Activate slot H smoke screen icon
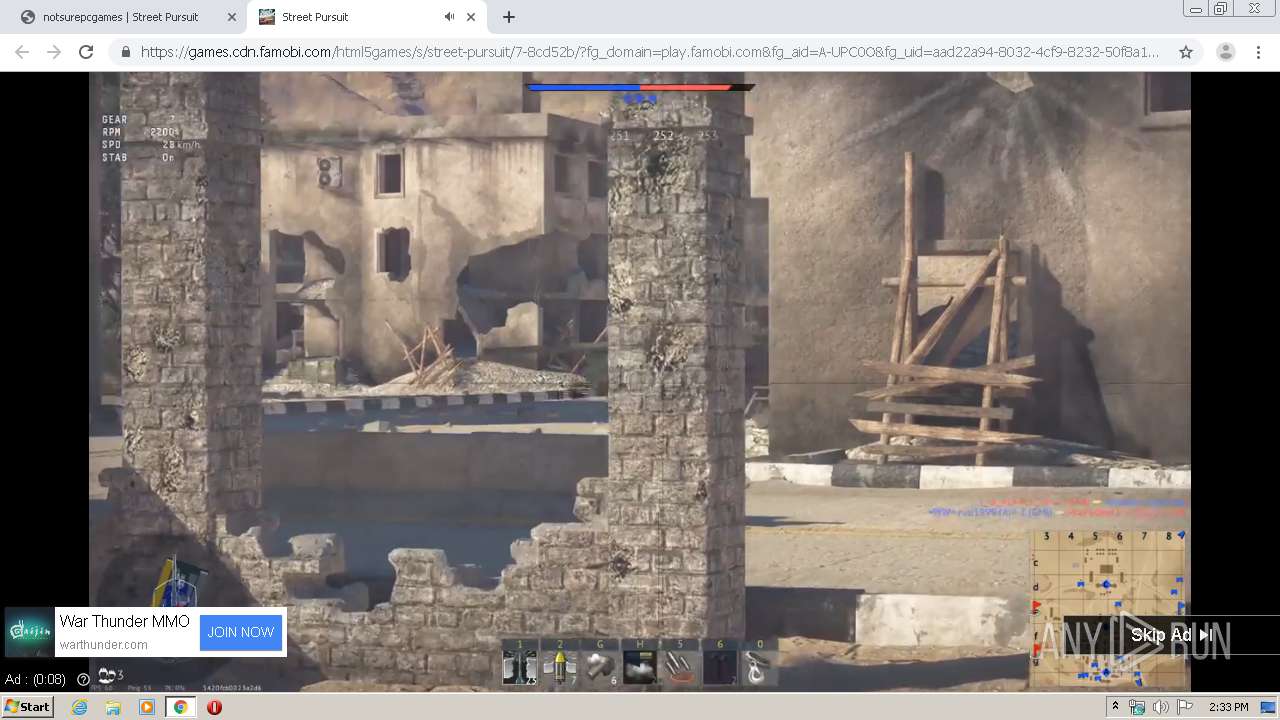The height and width of the screenshot is (720, 1280). pos(640,667)
